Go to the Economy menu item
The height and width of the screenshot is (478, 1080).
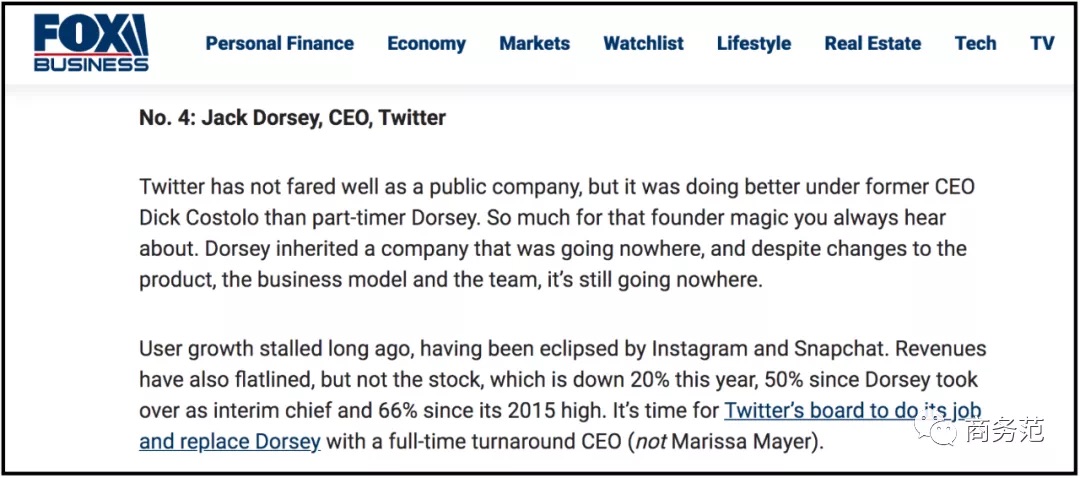pyautogui.click(x=426, y=43)
